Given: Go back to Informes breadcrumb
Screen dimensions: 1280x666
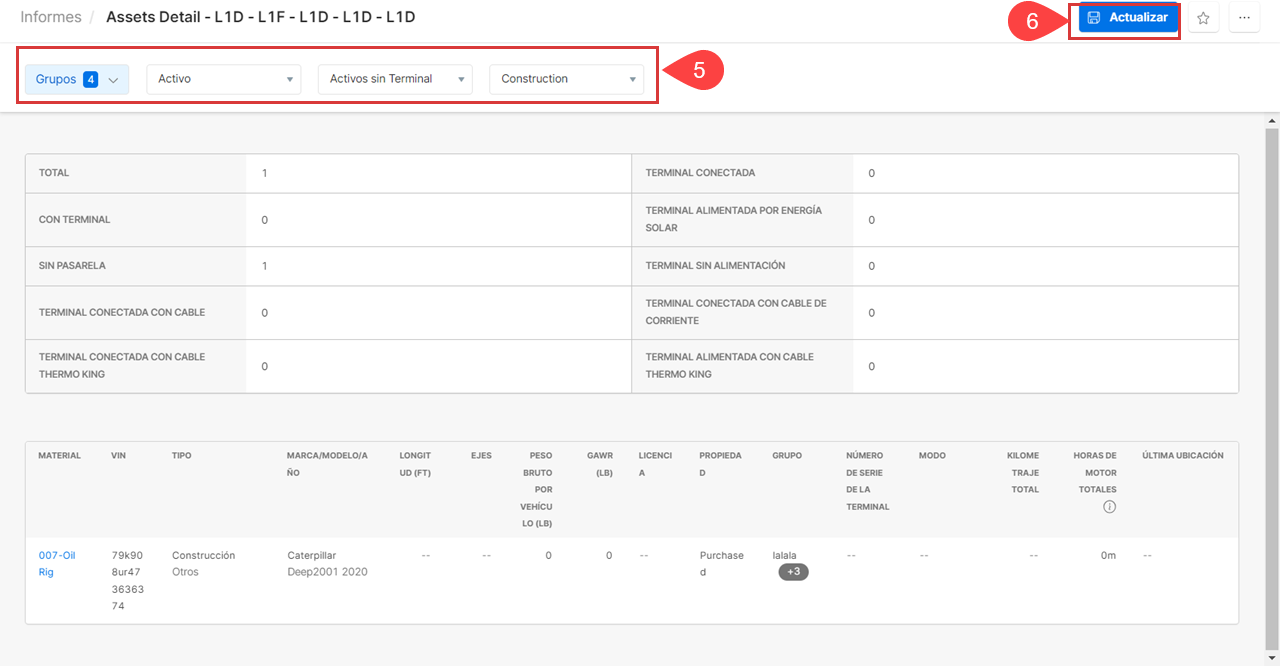Looking at the screenshot, I should (x=51, y=17).
